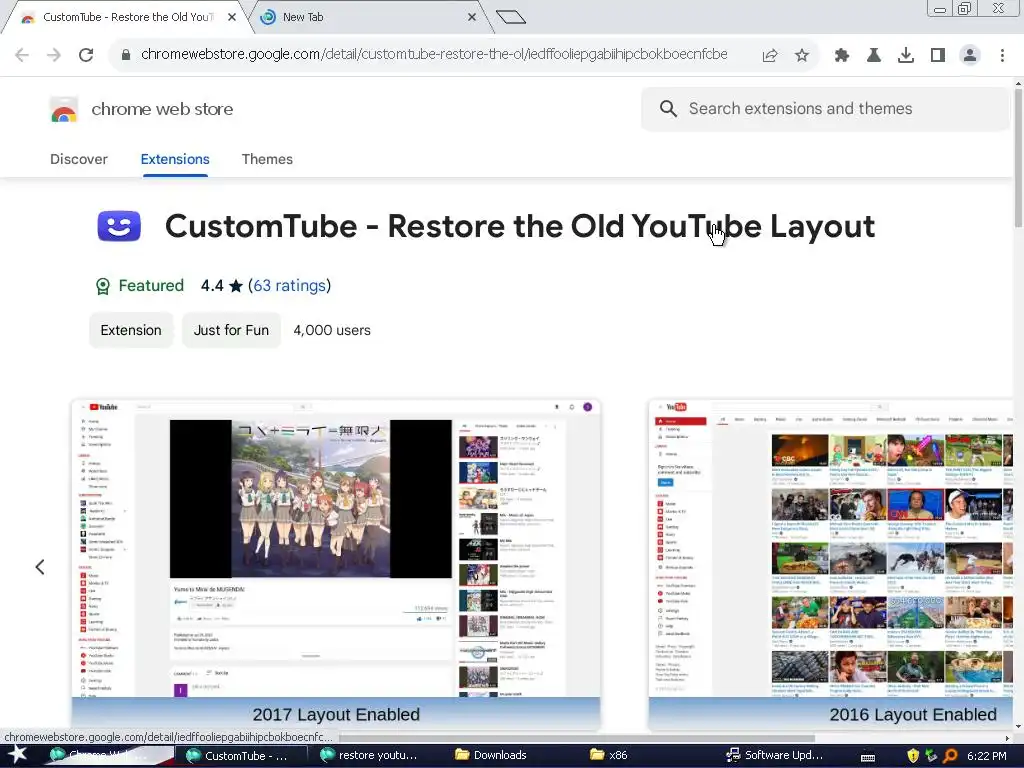Switch to restore youtu... taskbar window
This screenshot has width=1024, height=768.
click(x=370, y=756)
